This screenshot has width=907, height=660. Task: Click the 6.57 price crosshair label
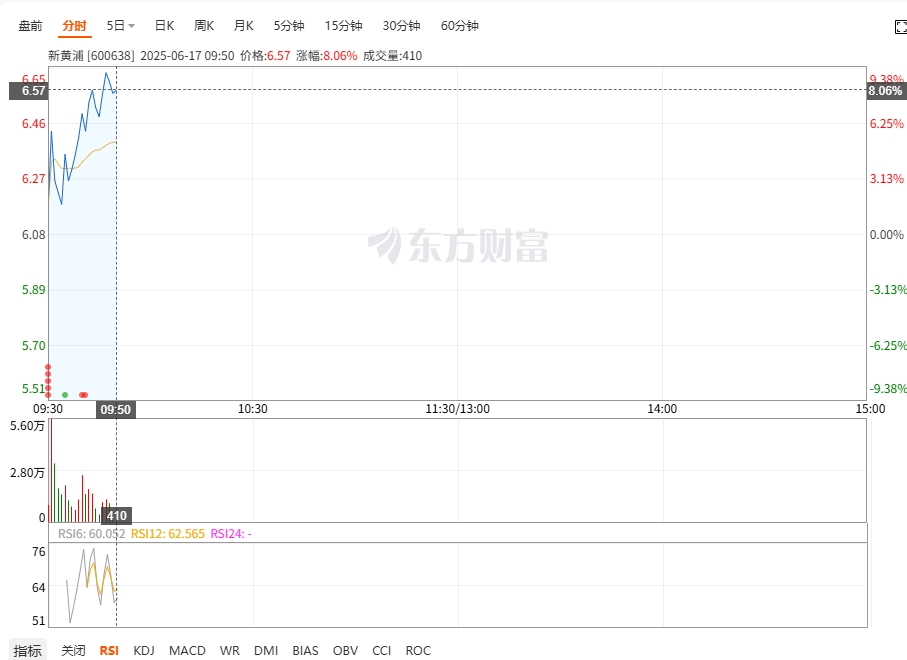click(28, 91)
